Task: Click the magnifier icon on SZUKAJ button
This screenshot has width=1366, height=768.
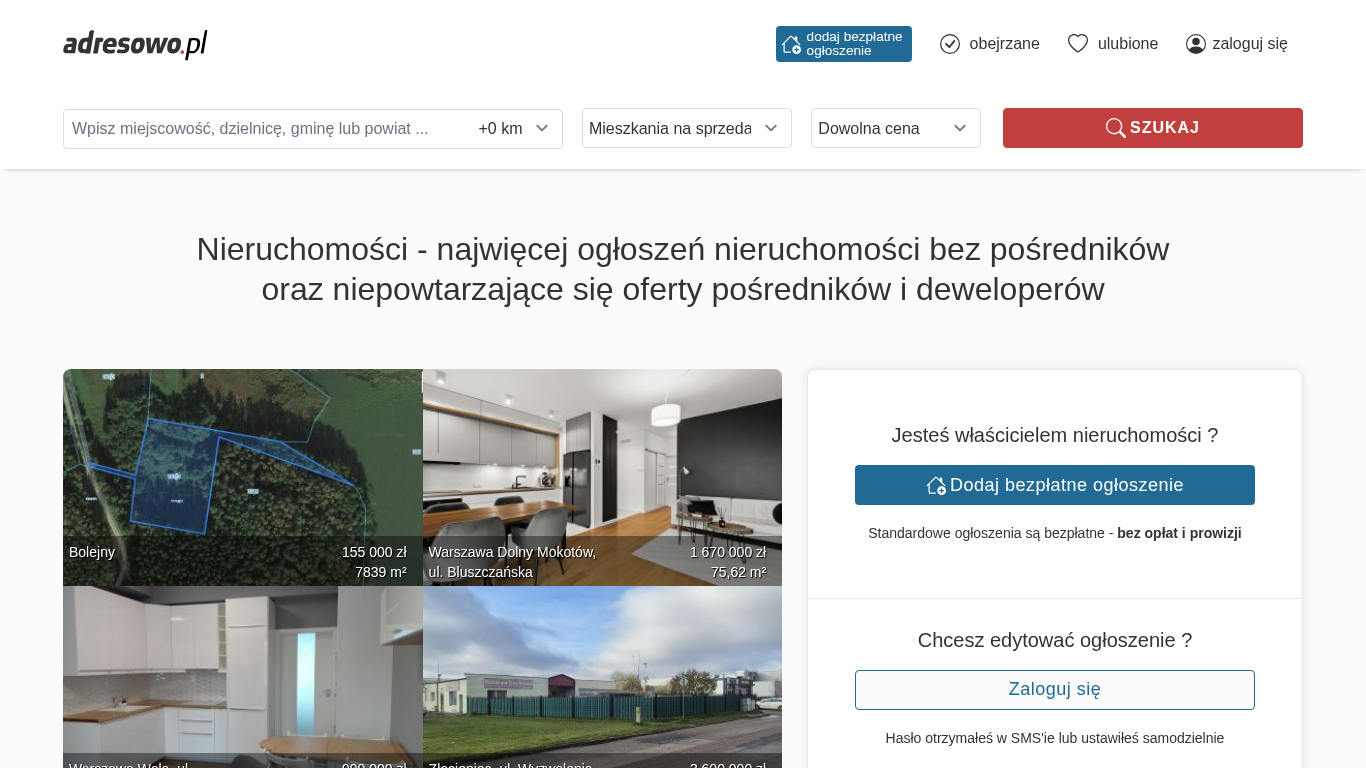Action: coord(1115,128)
